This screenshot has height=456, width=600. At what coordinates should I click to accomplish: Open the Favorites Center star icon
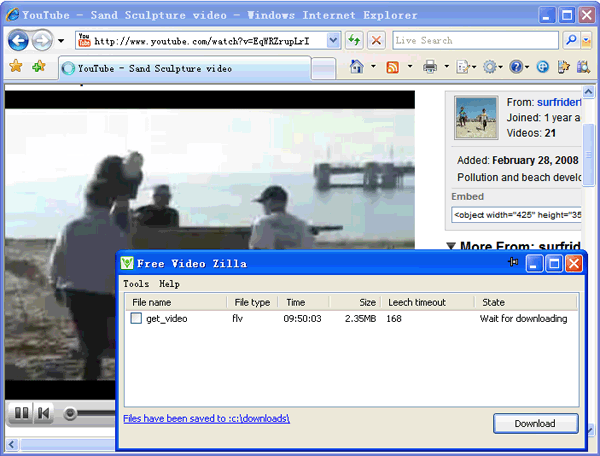point(16,67)
